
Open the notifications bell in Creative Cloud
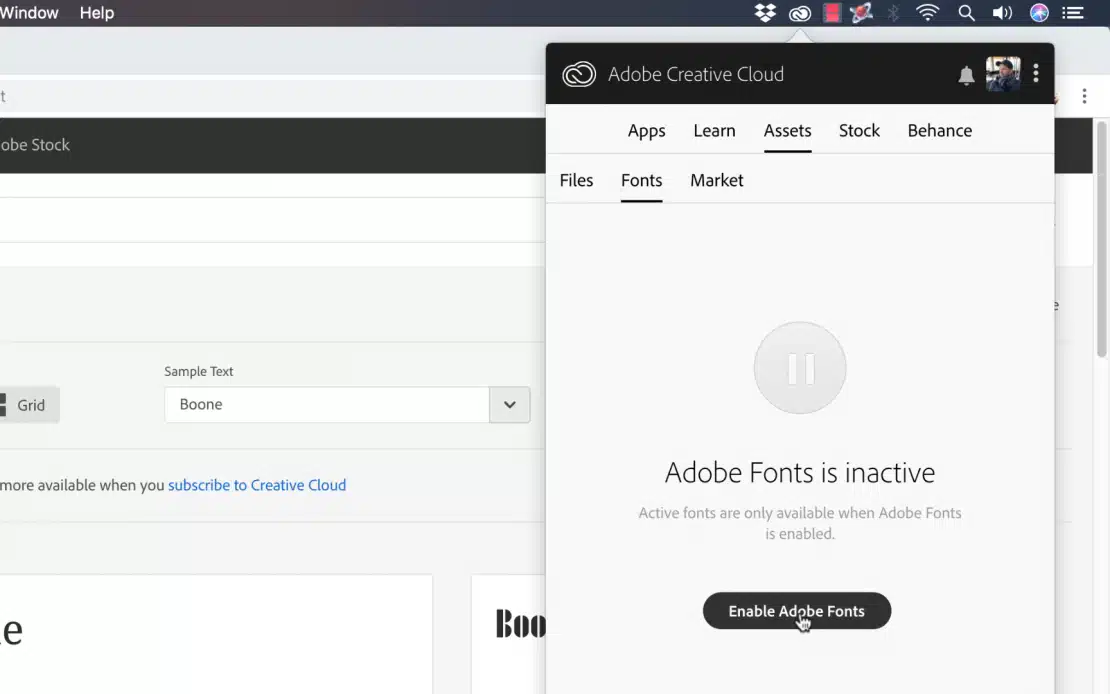[x=966, y=76]
